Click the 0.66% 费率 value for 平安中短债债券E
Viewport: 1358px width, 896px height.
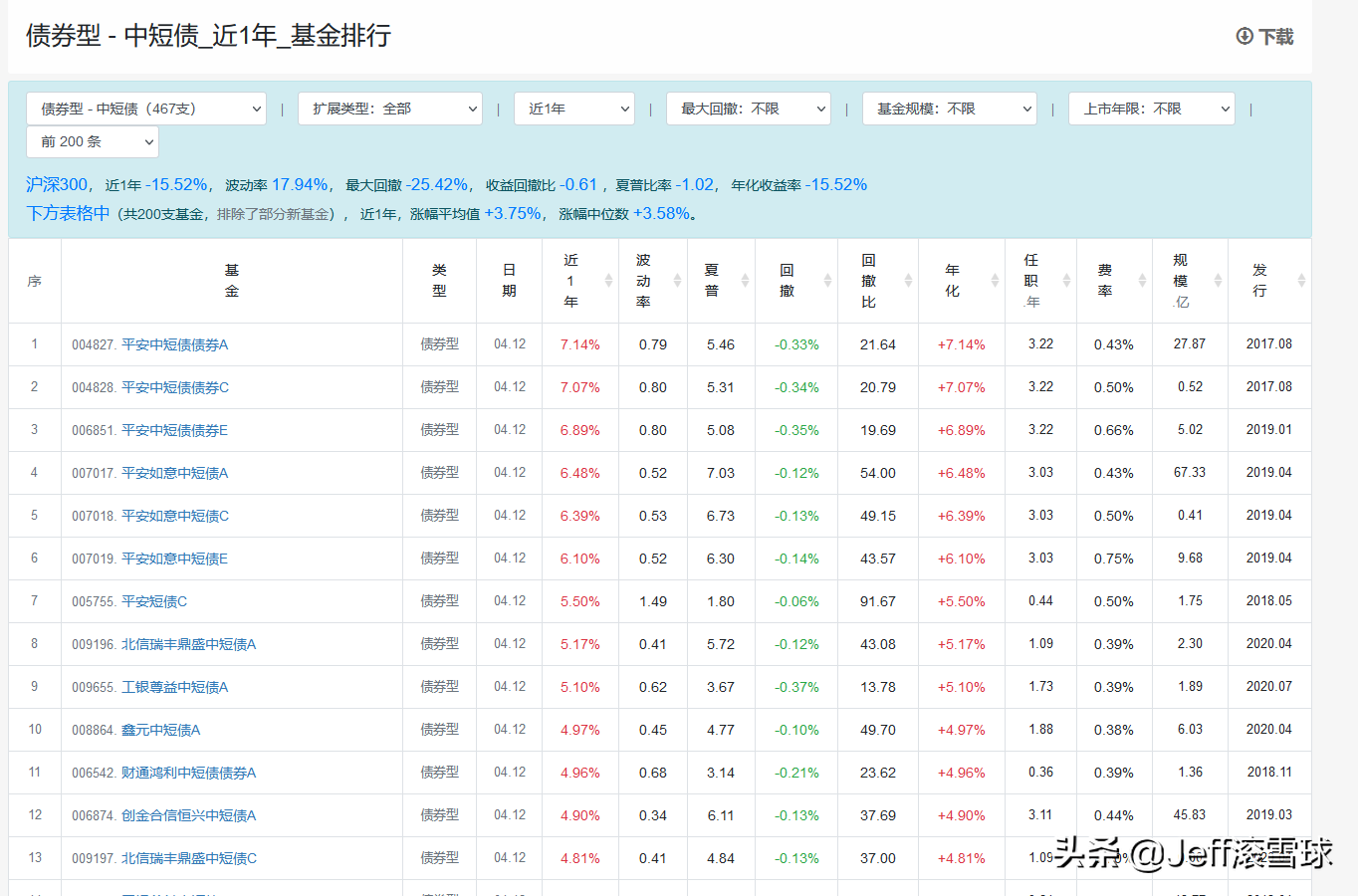tap(1114, 430)
